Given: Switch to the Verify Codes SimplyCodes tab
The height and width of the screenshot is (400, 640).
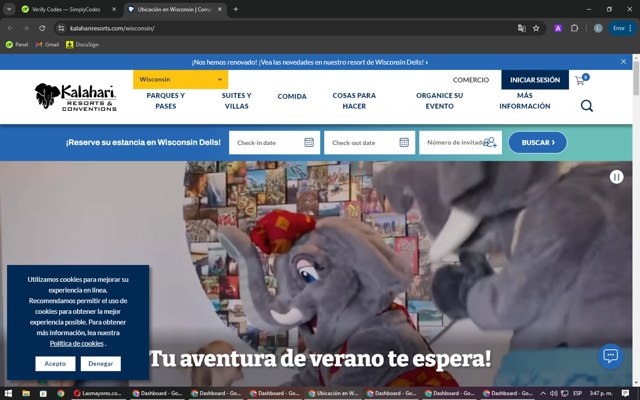Looking at the screenshot, I should (65, 9).
